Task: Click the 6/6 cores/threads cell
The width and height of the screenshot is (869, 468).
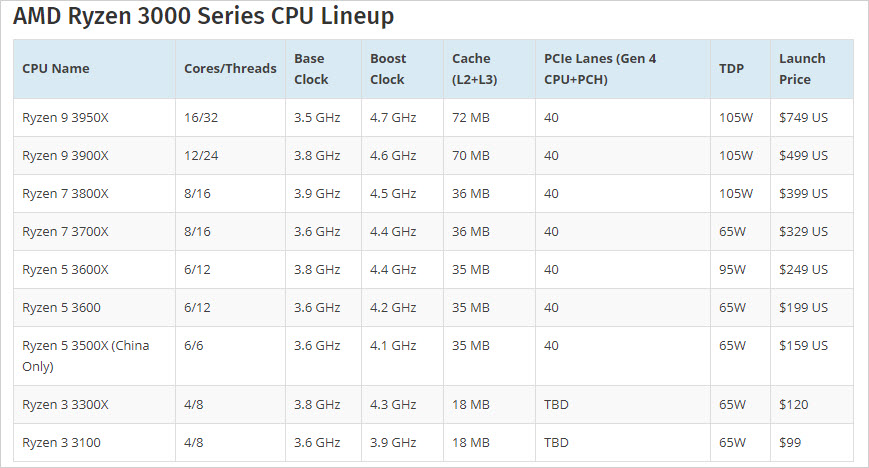Action: point(194,346)
